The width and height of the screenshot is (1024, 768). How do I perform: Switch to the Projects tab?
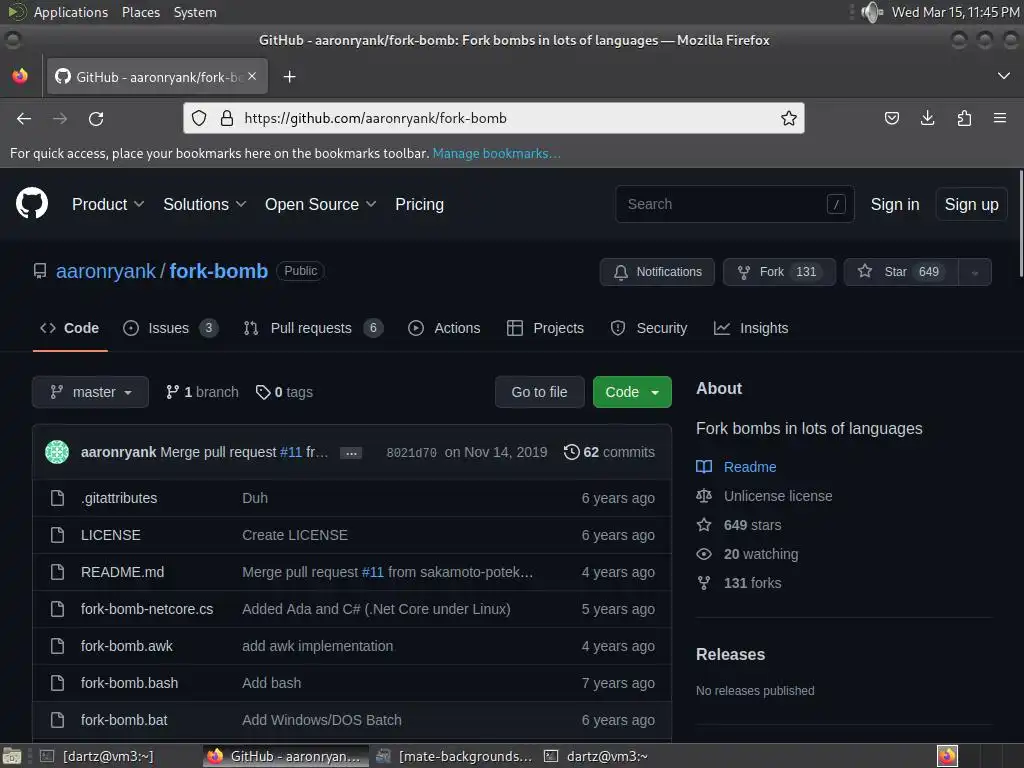click(x=545, y=328)
